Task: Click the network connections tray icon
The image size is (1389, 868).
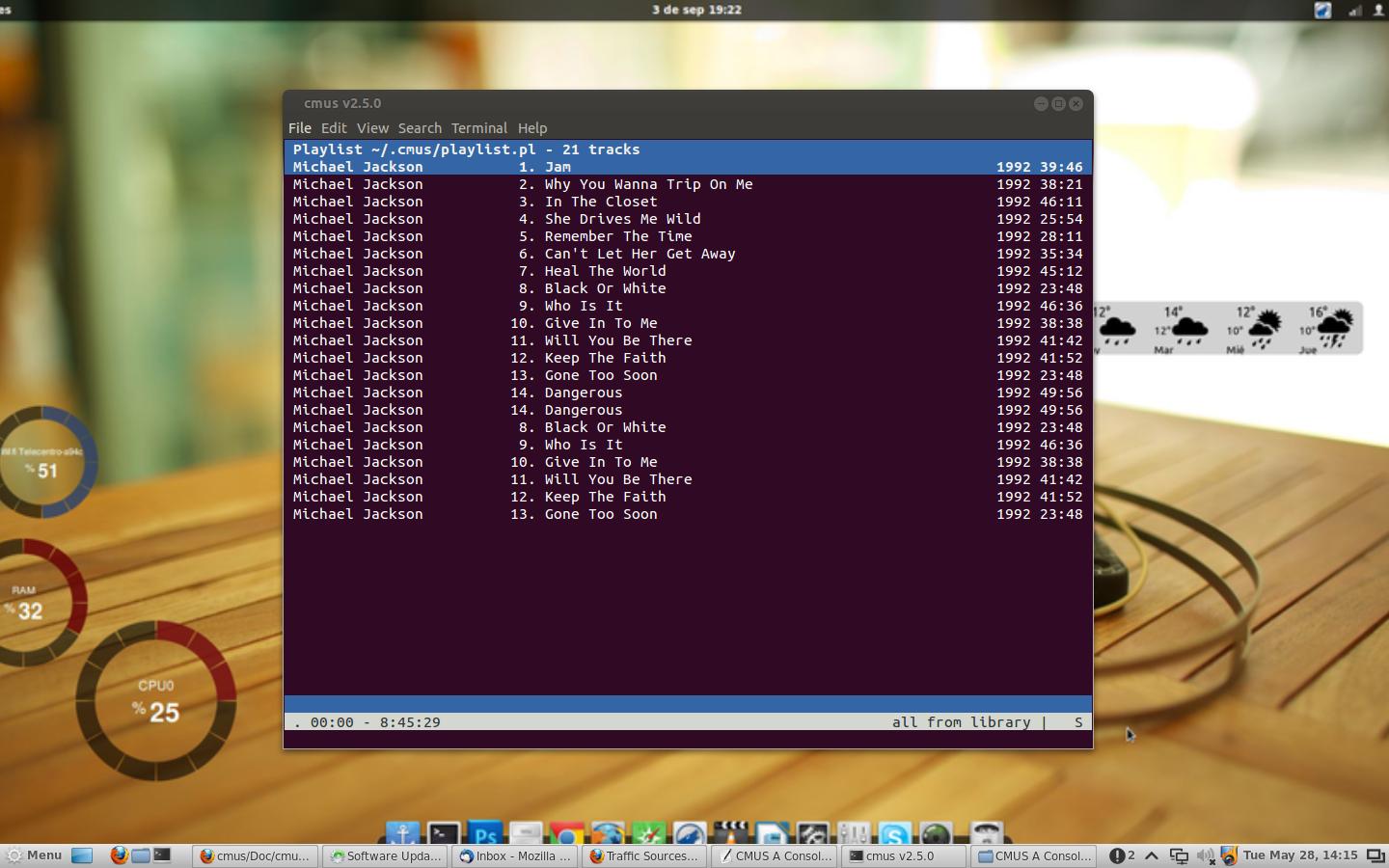Action: tap(1179, 855)
